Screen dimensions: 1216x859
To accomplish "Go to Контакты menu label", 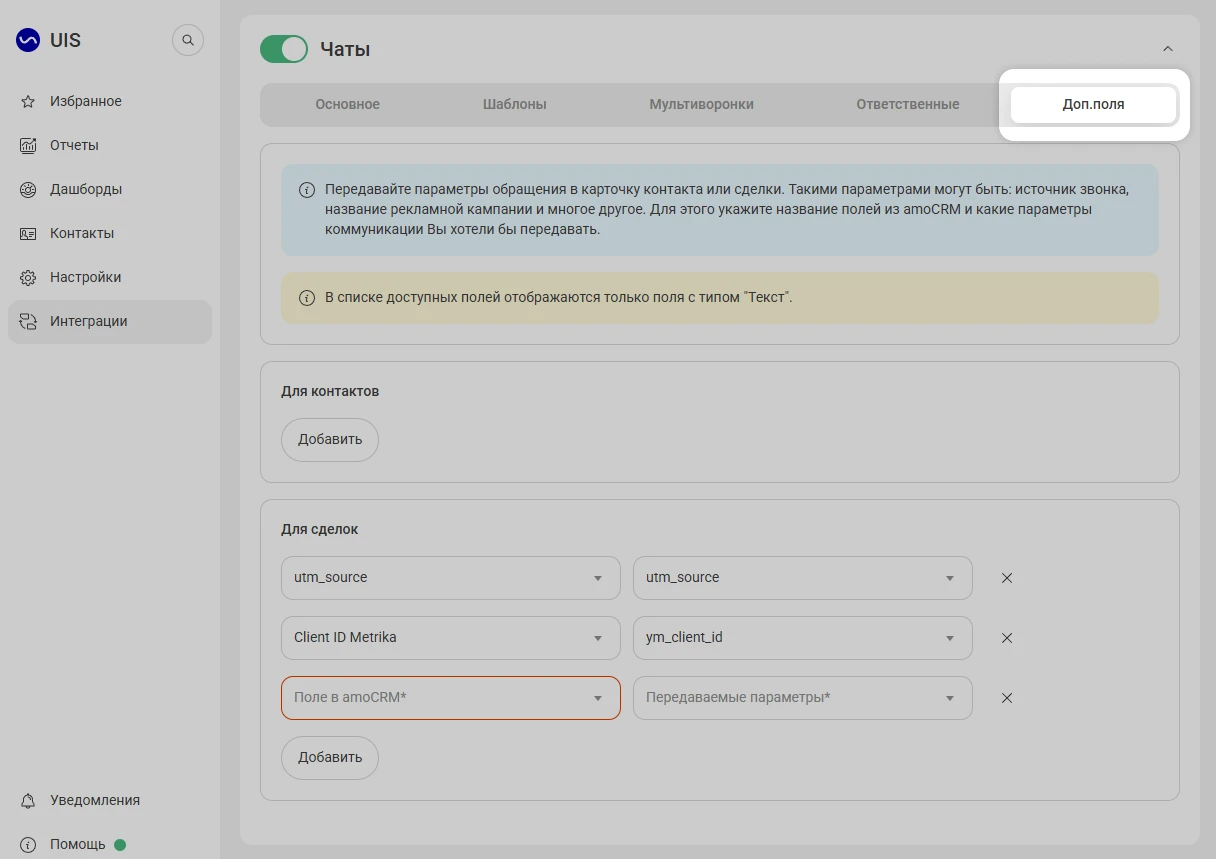I will (82, 233).
